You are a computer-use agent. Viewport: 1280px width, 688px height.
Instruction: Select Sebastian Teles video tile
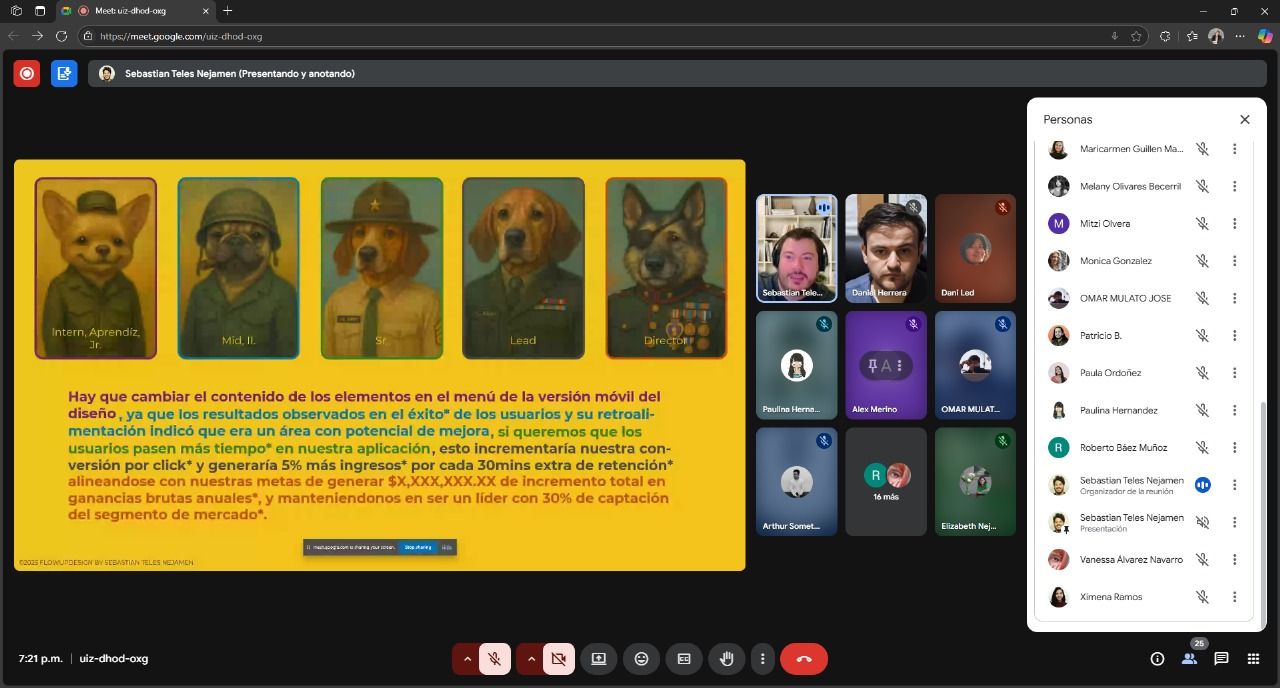[x=797, y=248]
